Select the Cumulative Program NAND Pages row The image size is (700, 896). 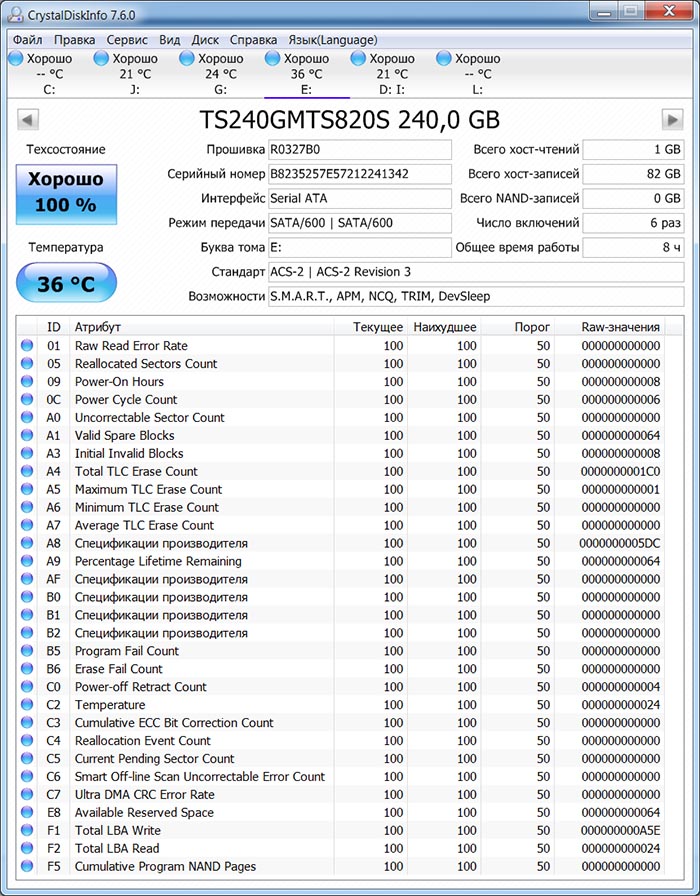click(341, 866)
